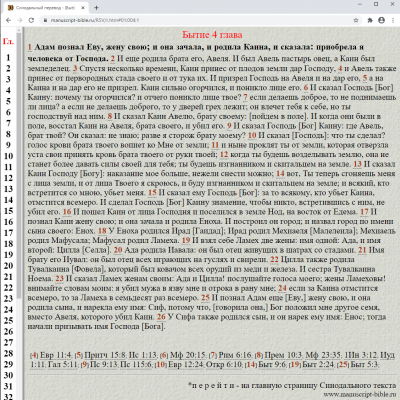Viewport: 400px width, 400px height.
Task: Close the Синодальный перевод tab
Action: pyautogui.click(x=83, y=8)
